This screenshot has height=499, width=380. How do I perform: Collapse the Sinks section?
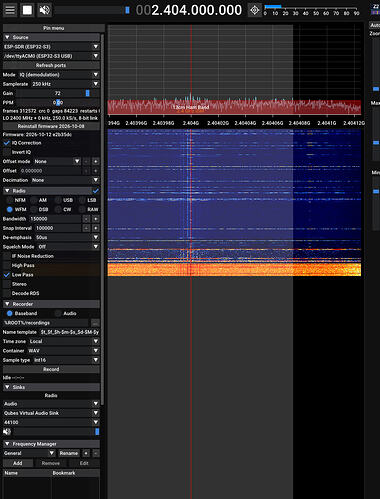pos(51,387)
